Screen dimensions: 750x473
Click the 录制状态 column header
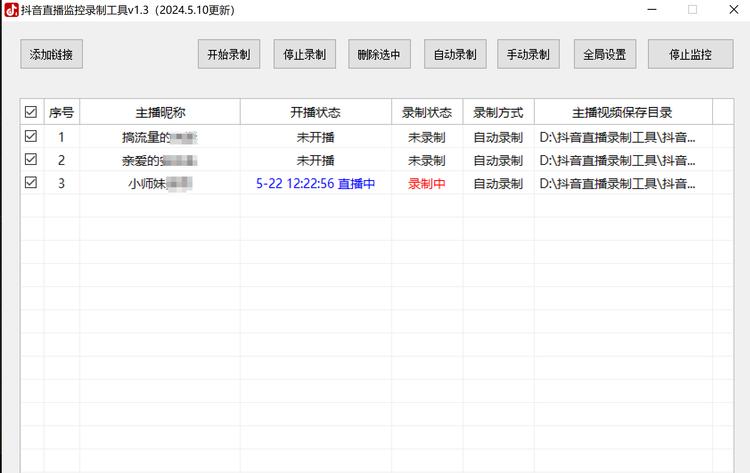[x=427, y=112]
